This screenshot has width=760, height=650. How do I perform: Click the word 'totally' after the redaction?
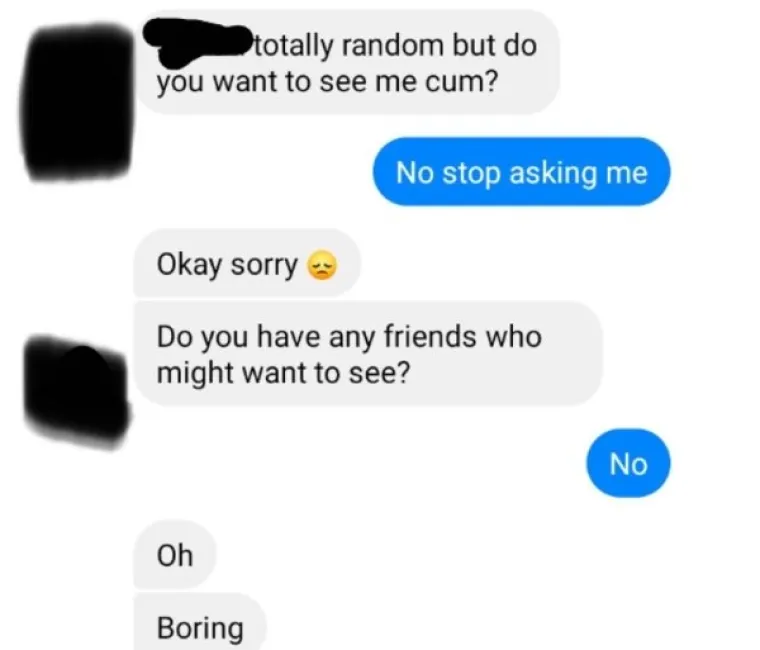(x=294, y=46)
